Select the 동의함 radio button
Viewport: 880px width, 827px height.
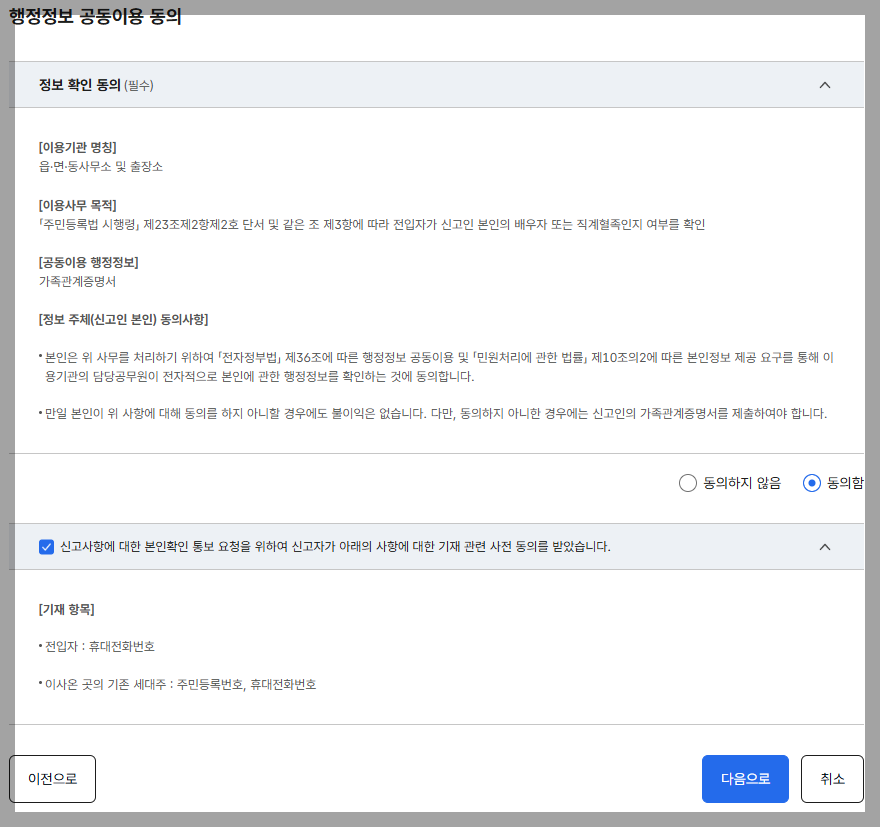812,483
